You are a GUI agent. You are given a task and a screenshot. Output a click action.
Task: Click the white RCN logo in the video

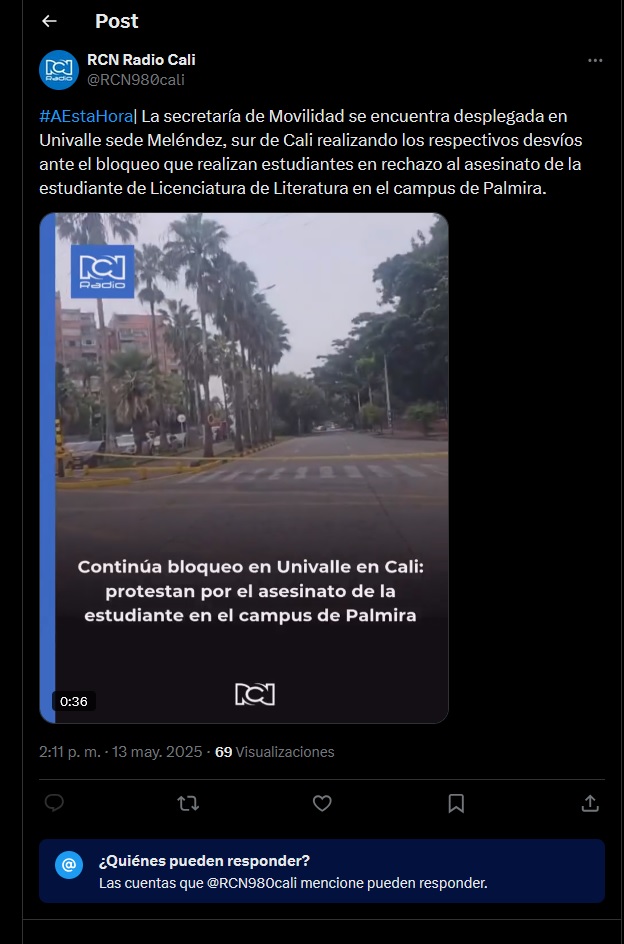click(x=255, y=694)
